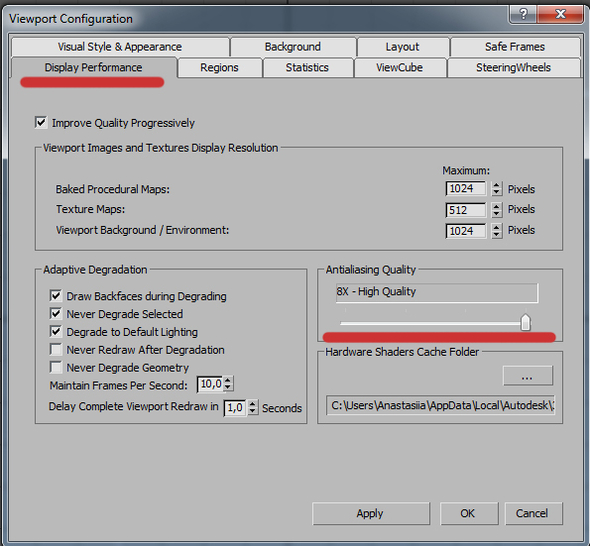Increase Maintain Frames Per Second spinner

(228, 381)
